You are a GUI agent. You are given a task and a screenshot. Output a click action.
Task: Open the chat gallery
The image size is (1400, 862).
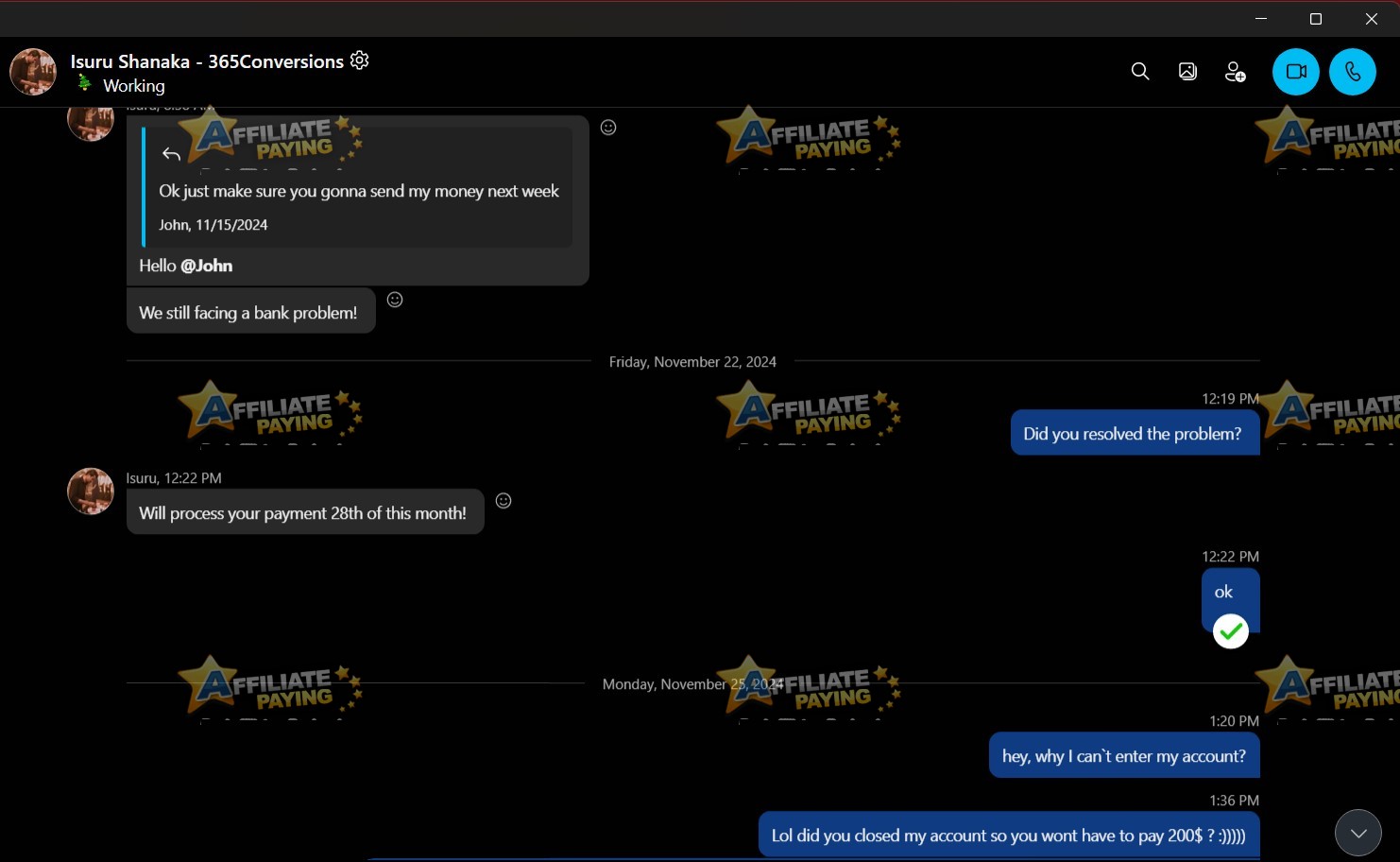1187,72
